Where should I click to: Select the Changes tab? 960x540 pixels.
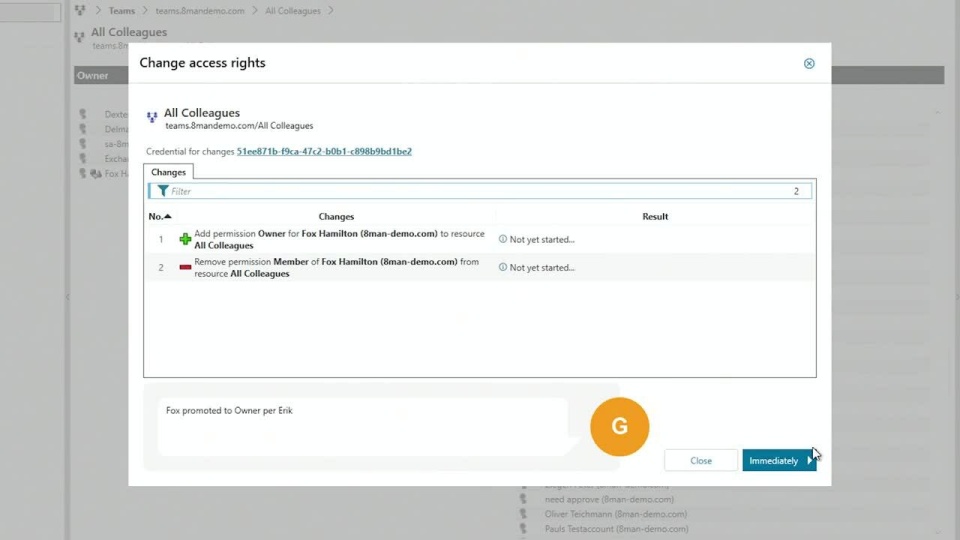click(x=169, y=172)
